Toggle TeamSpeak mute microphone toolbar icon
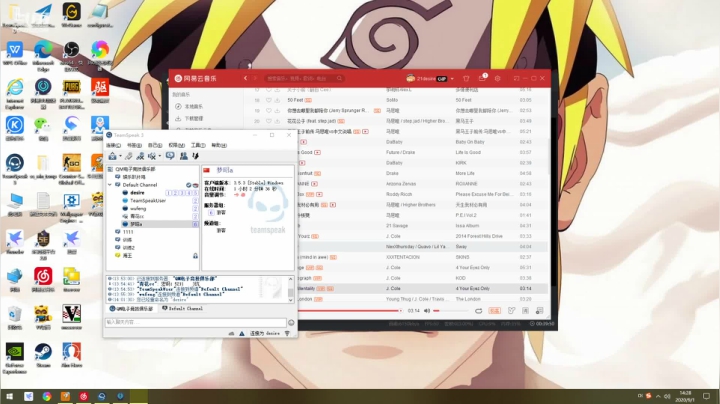 (x=152, y=157)
